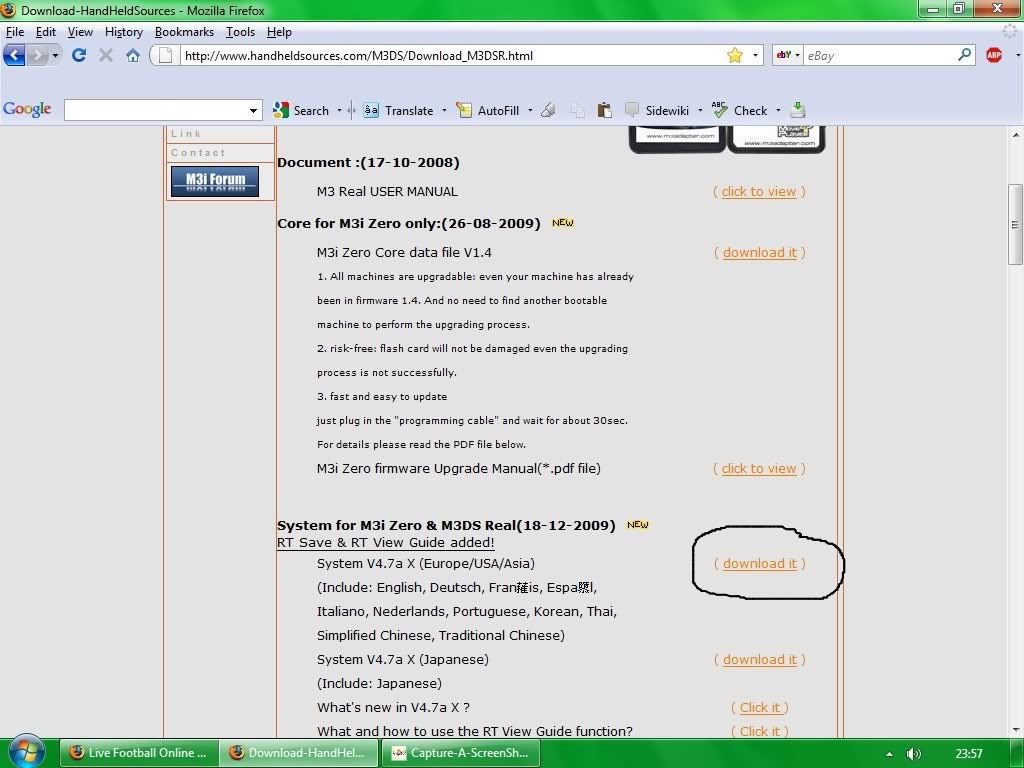Click the Google toolbar highlighter icon
Screen dimensions: 1024x768
coord(548,110)
